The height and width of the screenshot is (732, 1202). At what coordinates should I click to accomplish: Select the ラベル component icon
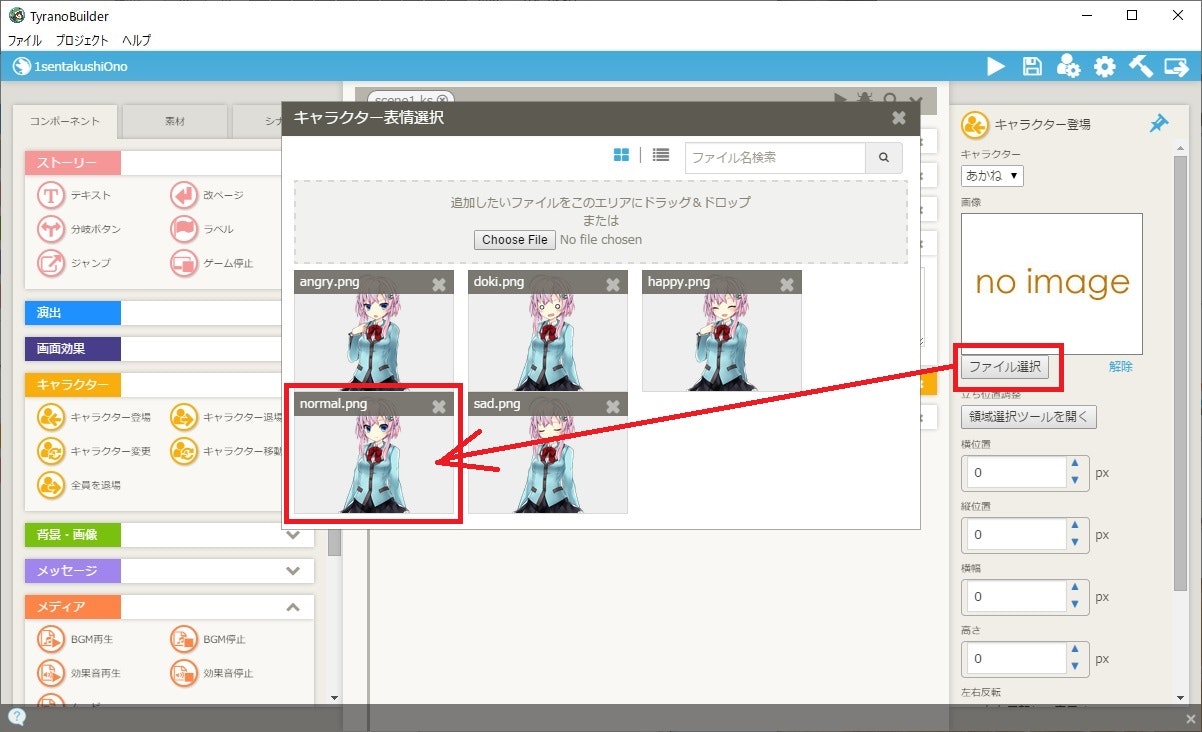coord(184,229)
